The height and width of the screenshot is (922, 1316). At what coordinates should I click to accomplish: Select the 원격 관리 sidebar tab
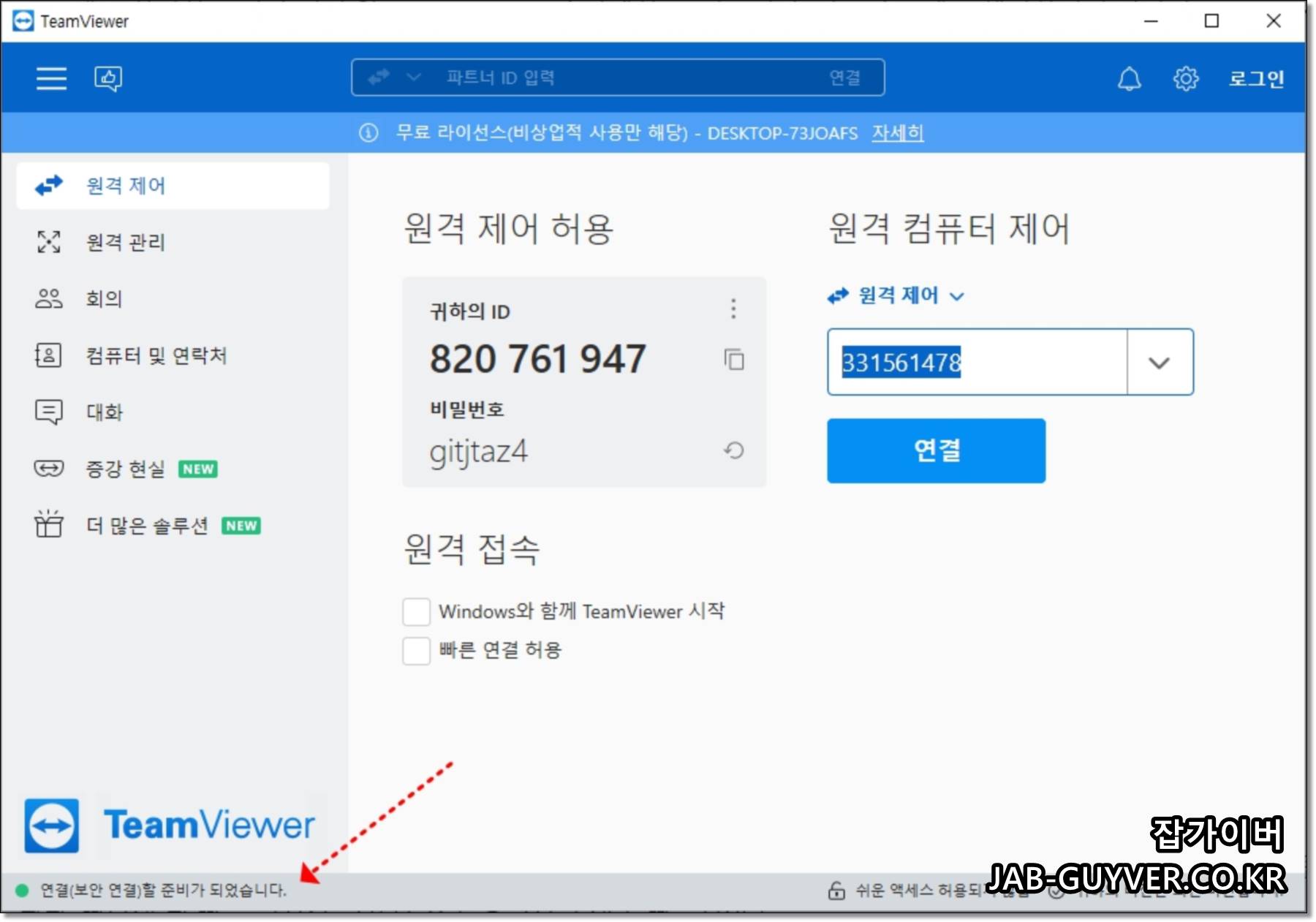click(173, 242)
